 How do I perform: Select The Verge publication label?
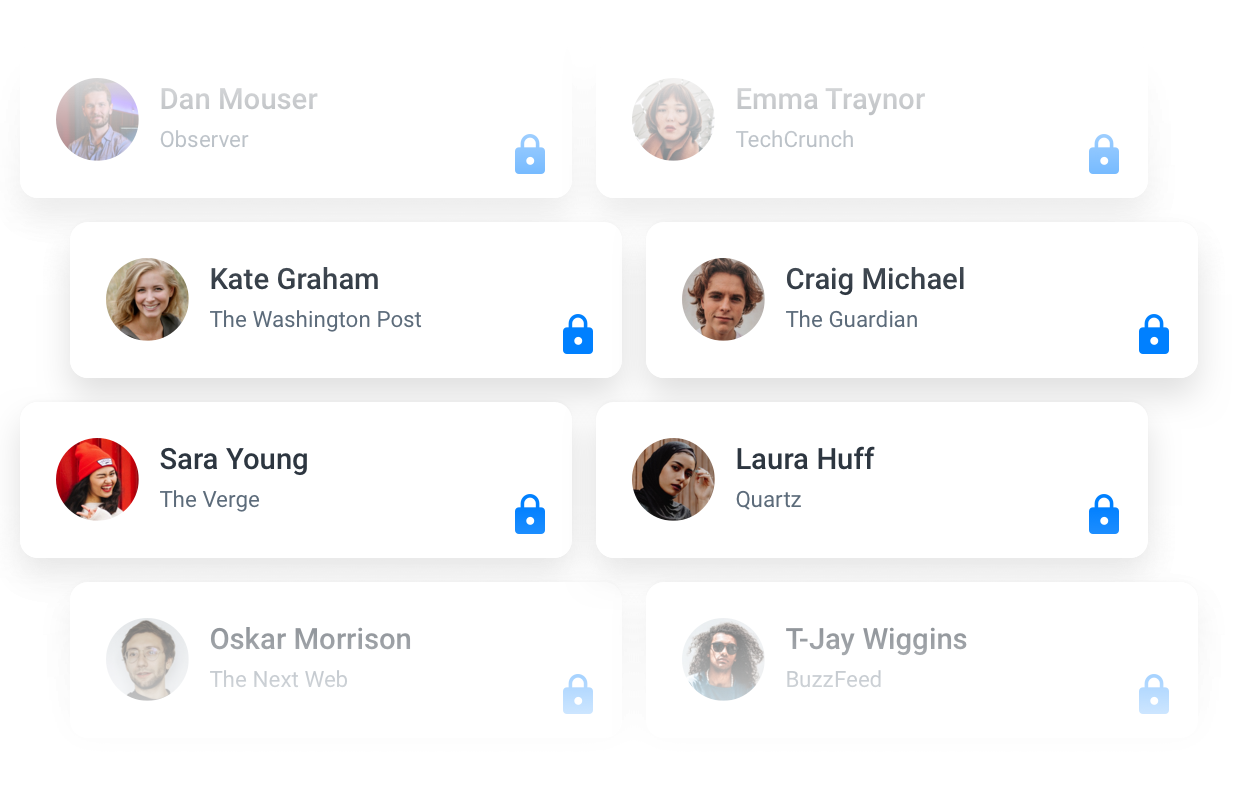(210, 500)
